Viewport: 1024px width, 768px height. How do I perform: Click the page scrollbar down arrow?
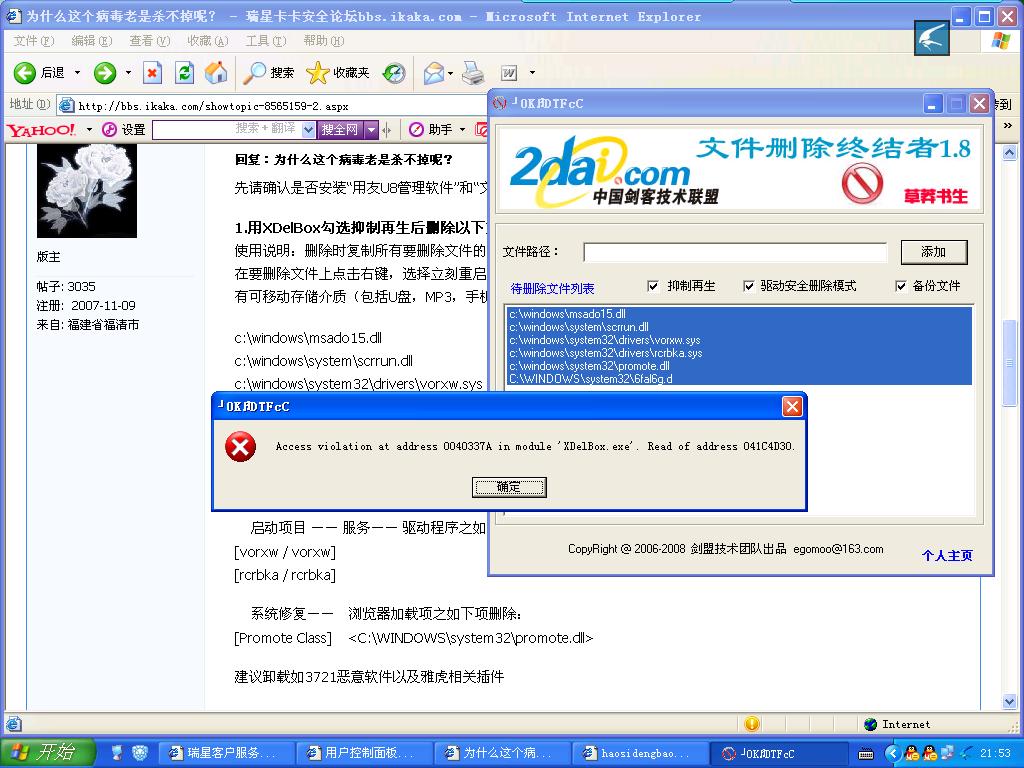click(1009, 702)
